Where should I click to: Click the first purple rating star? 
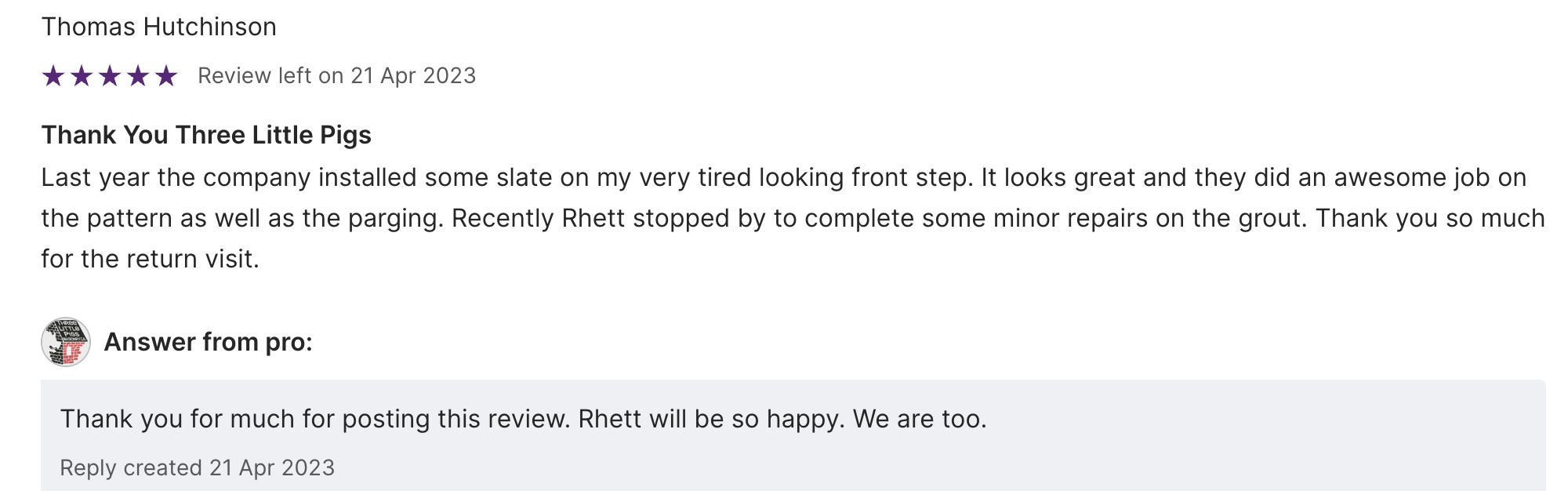pos(53,76)
